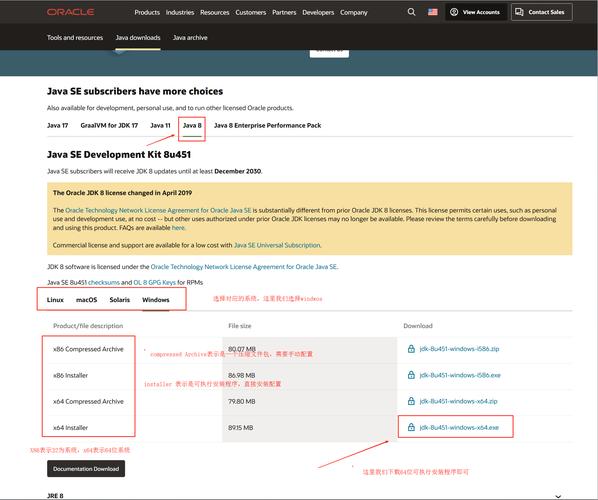This screenshot has height=500, width=598.
Task: Open the Products menu
Action: coord(147,12)
